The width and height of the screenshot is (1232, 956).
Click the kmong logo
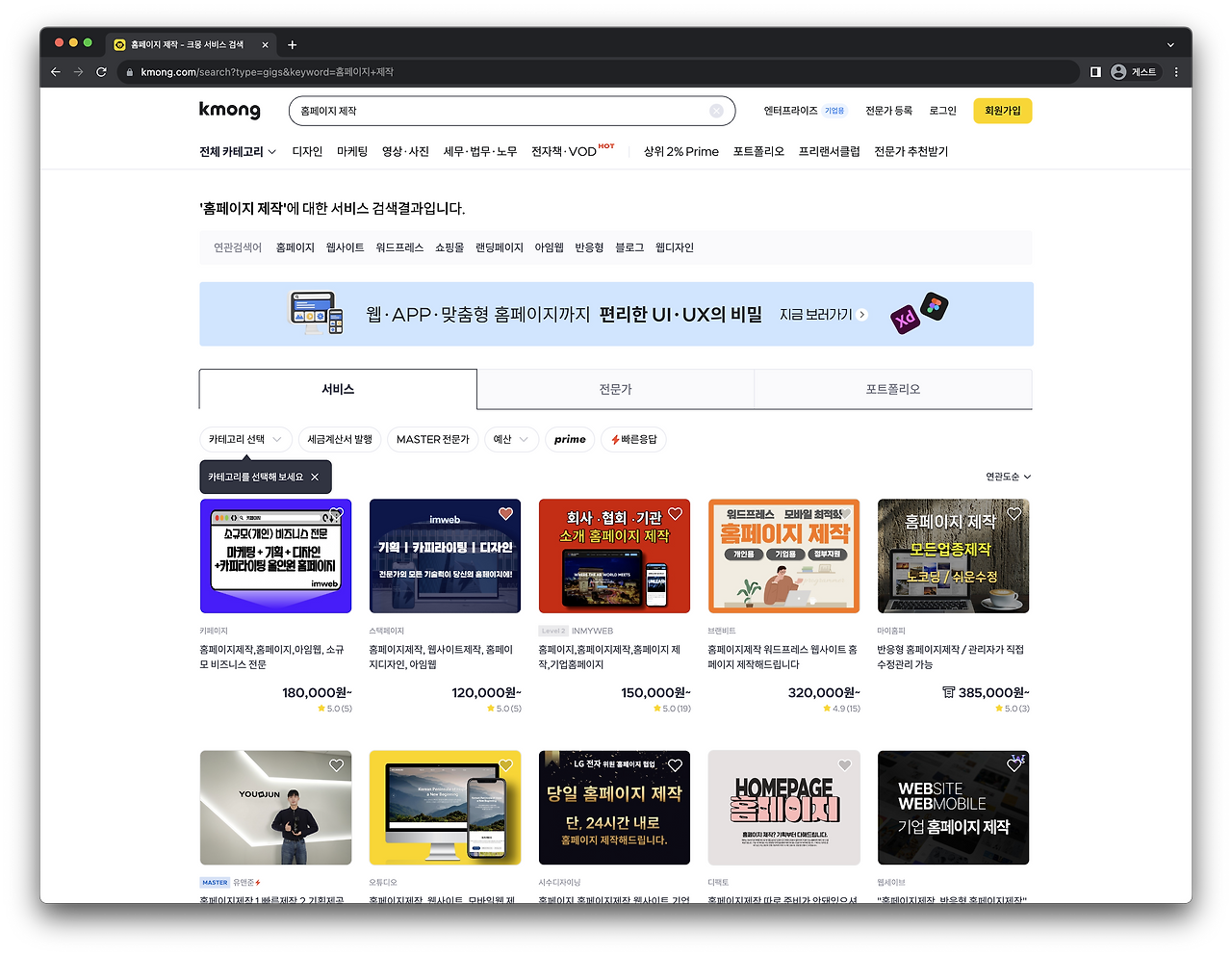tap(230, 110)
